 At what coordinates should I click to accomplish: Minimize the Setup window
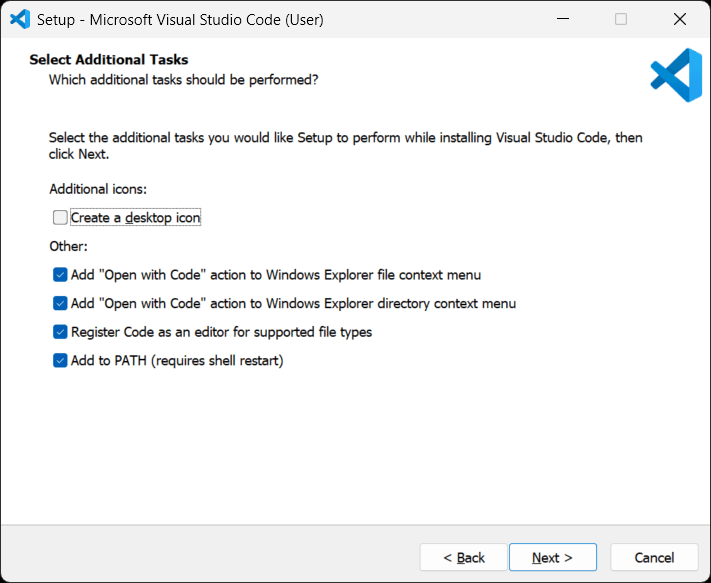coord(563,19)
